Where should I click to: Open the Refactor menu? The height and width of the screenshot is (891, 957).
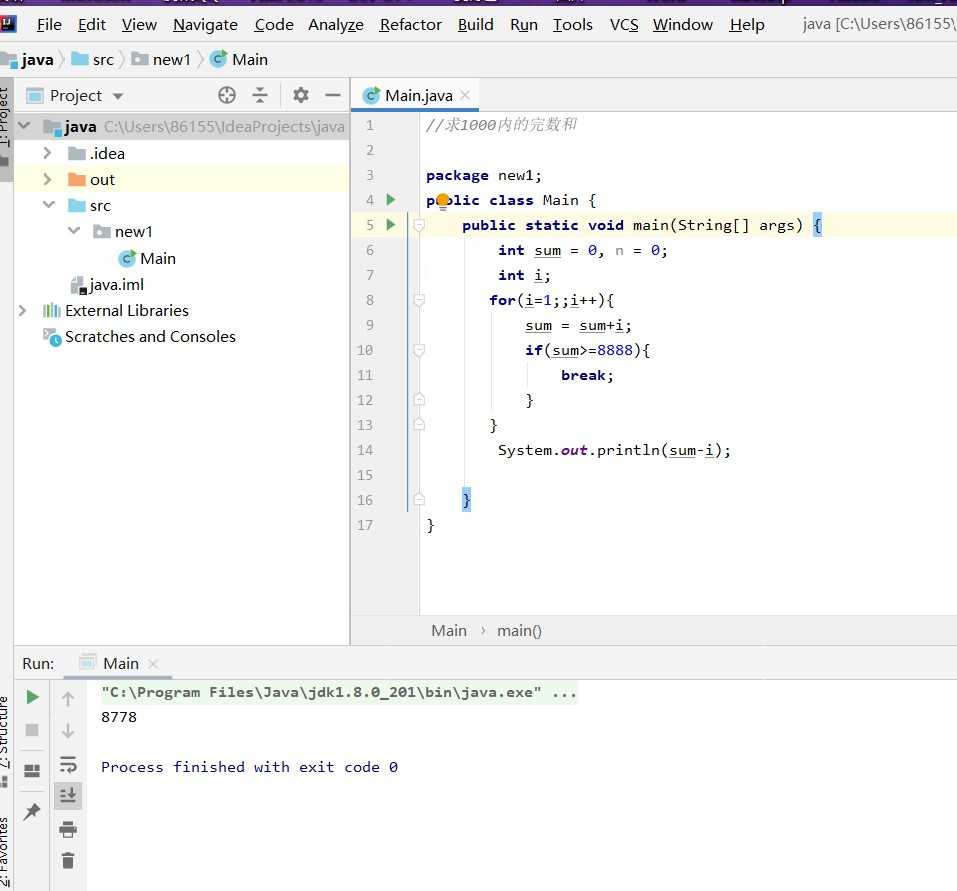coord(410,24)
